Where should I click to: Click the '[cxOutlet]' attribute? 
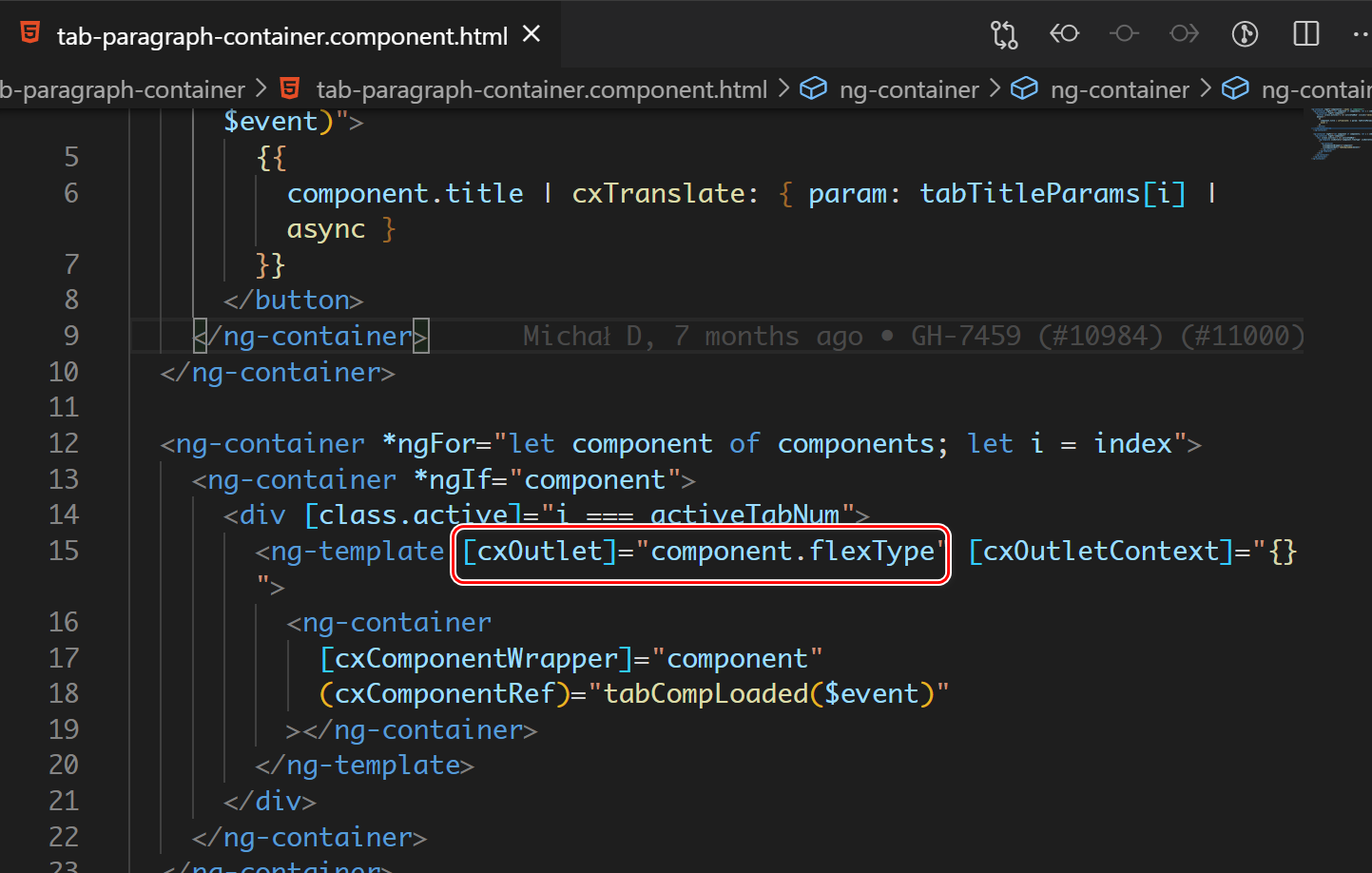point(540,551)
